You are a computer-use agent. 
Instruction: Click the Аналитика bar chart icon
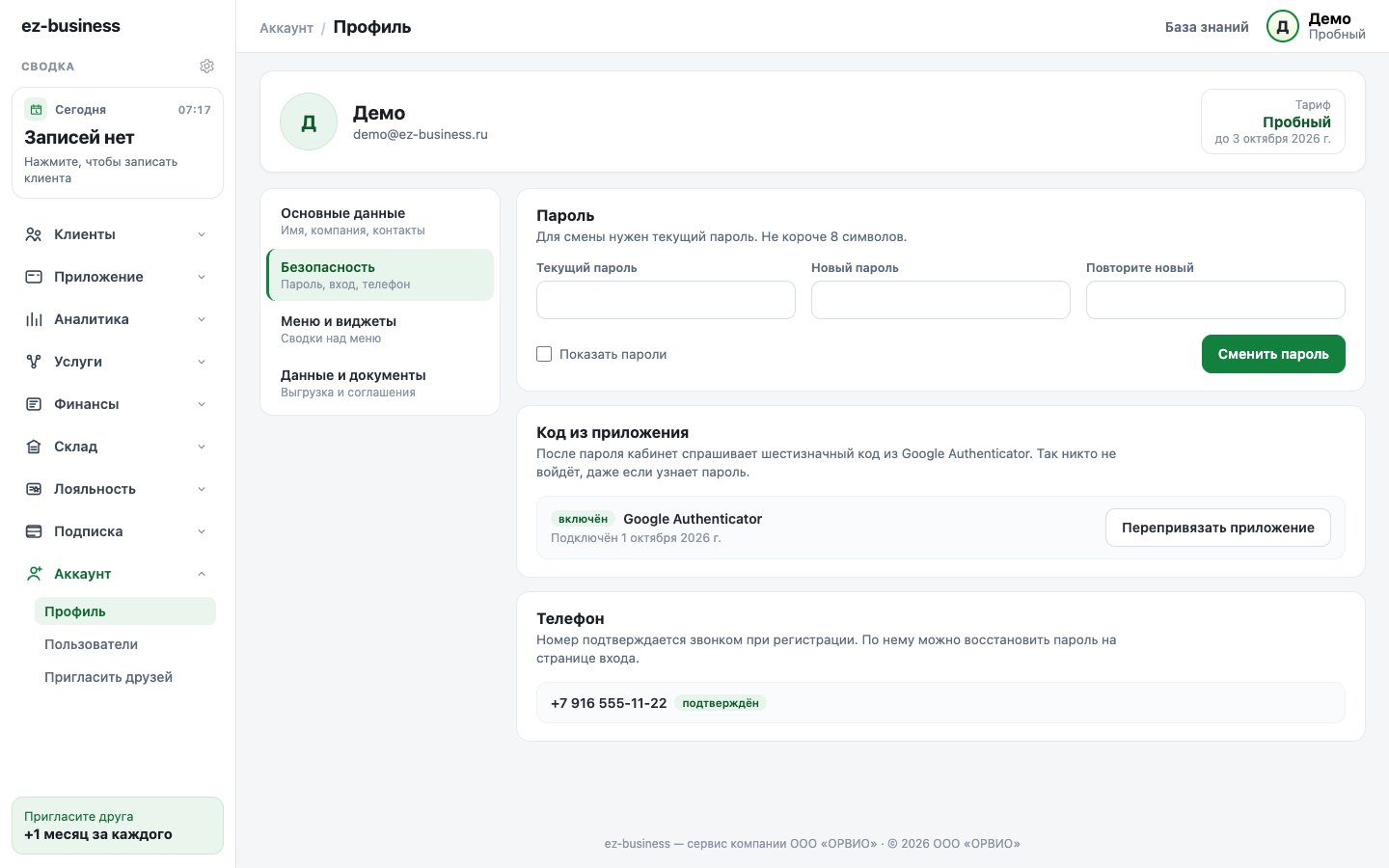tap(34, 319)
